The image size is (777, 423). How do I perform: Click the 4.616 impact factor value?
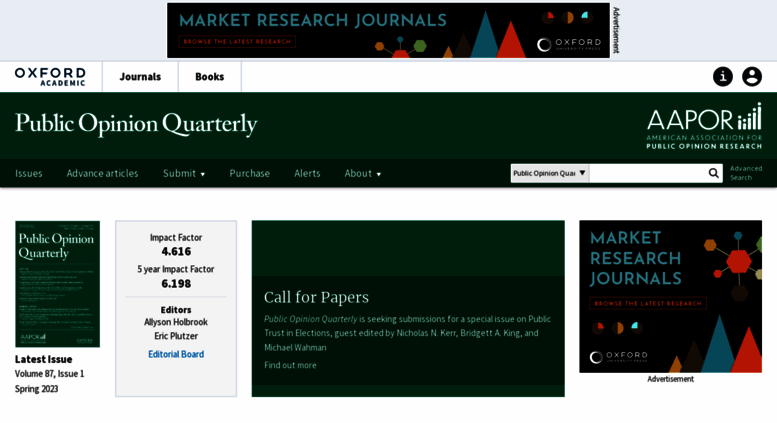pos(176,252)
